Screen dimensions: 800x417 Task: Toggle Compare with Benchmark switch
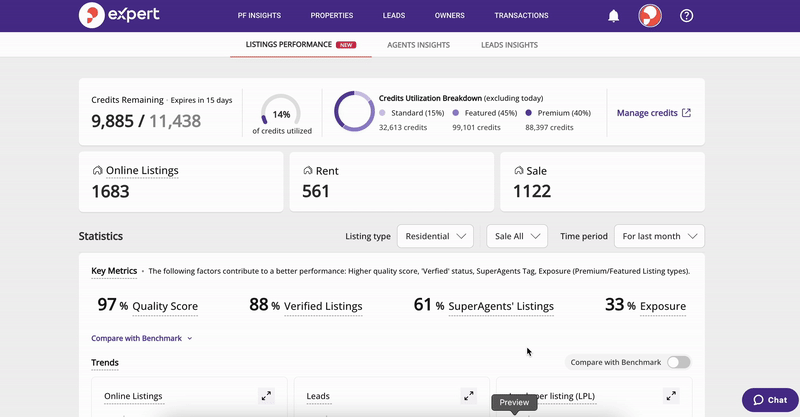coord(678,362)
